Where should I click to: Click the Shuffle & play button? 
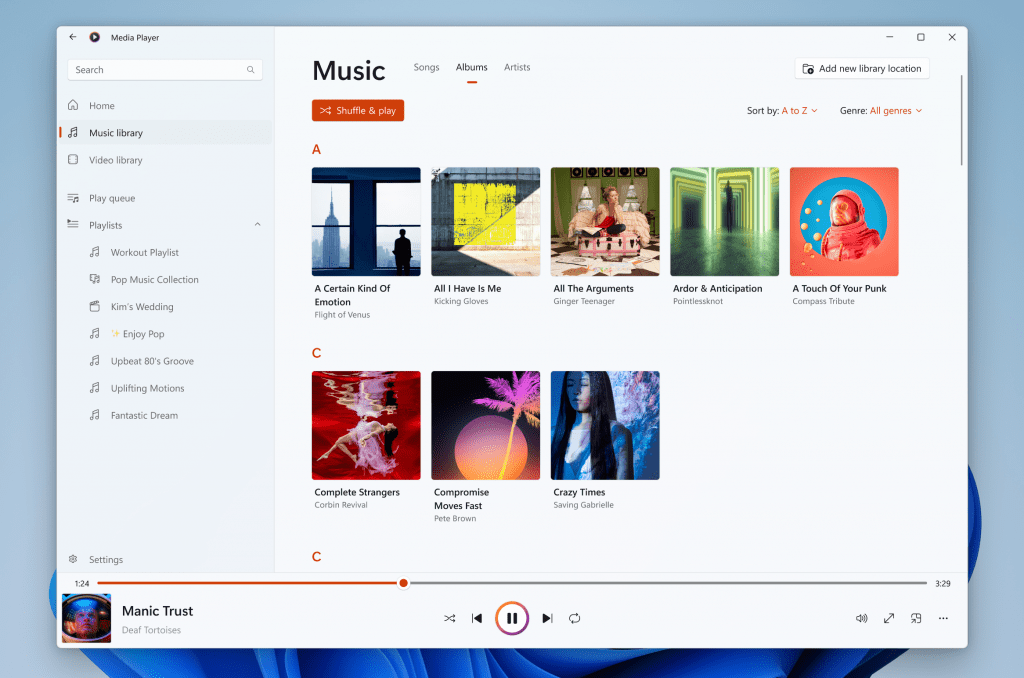click(358, 110)
